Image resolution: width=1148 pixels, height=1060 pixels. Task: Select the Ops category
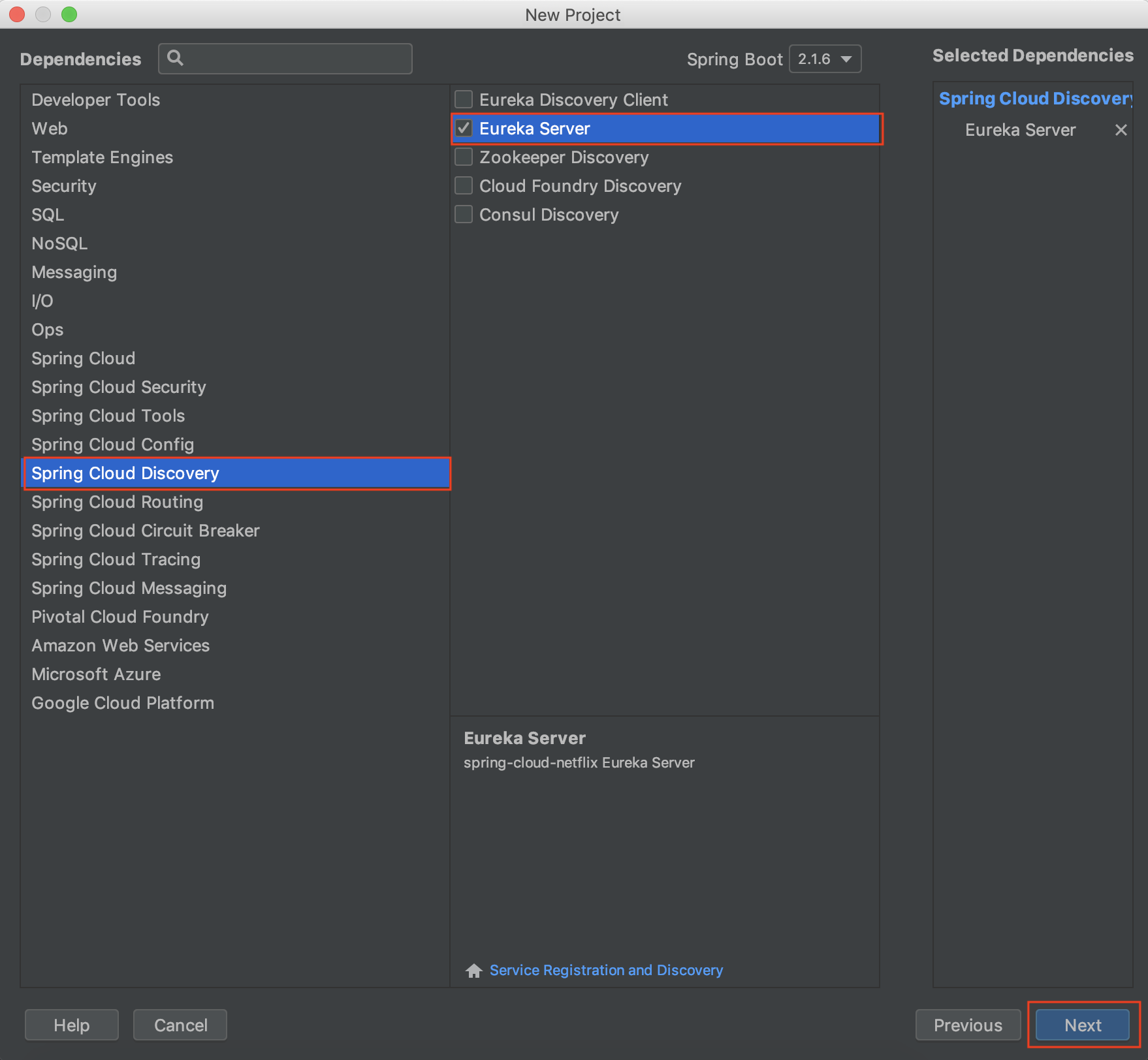[236, 330]
